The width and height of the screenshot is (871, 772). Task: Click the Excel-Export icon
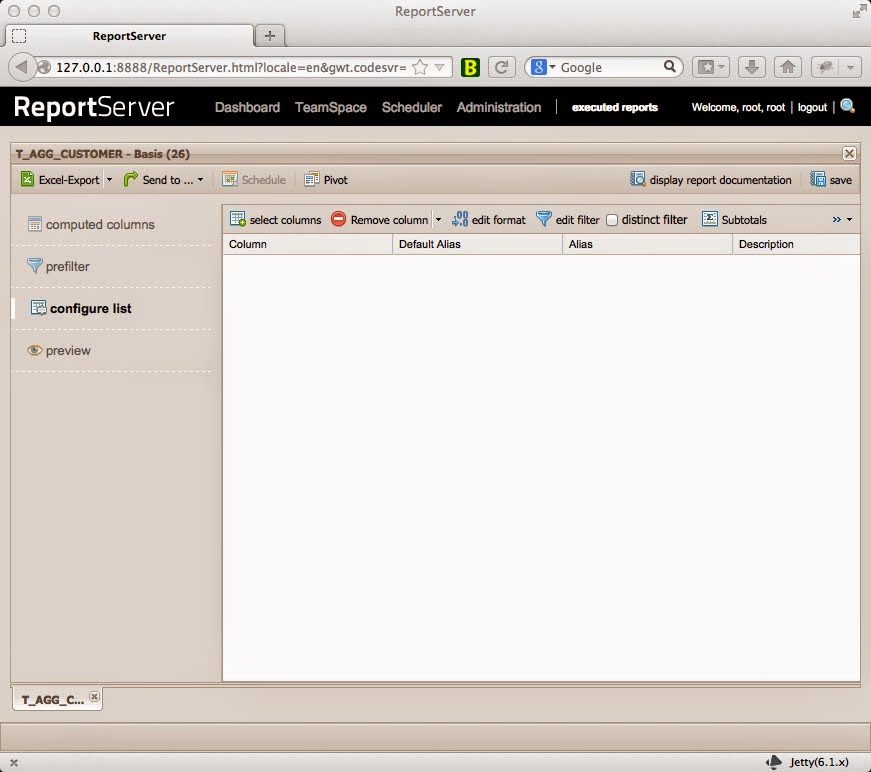click(27, 179)
